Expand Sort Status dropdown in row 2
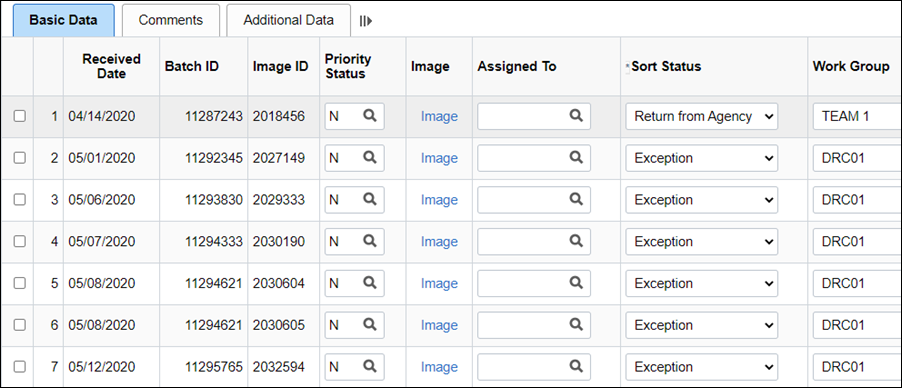This screenshot has width=902, height=388. pyautogui.click(x=701, y=158)
